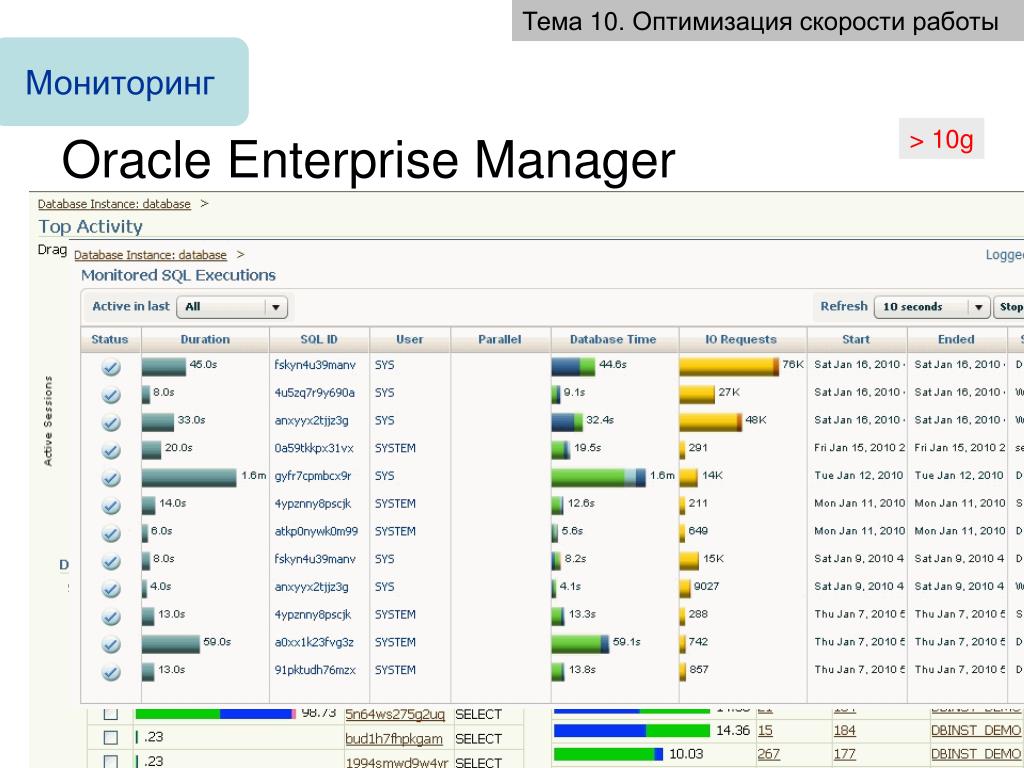Sort by the Ended column header
The image size is (1024, 768).
click(956, 340)
